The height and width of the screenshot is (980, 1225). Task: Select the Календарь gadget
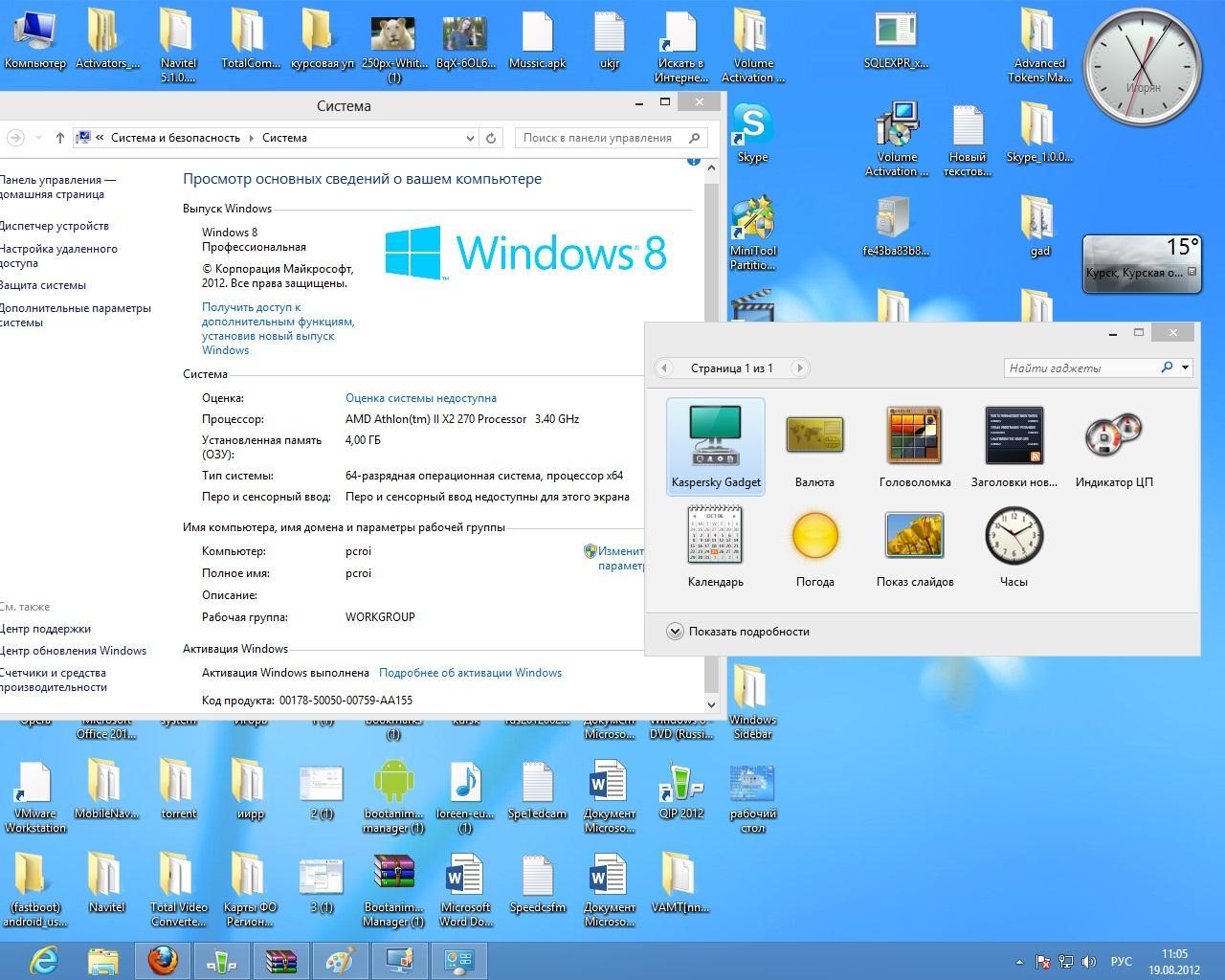pos(716,546)
